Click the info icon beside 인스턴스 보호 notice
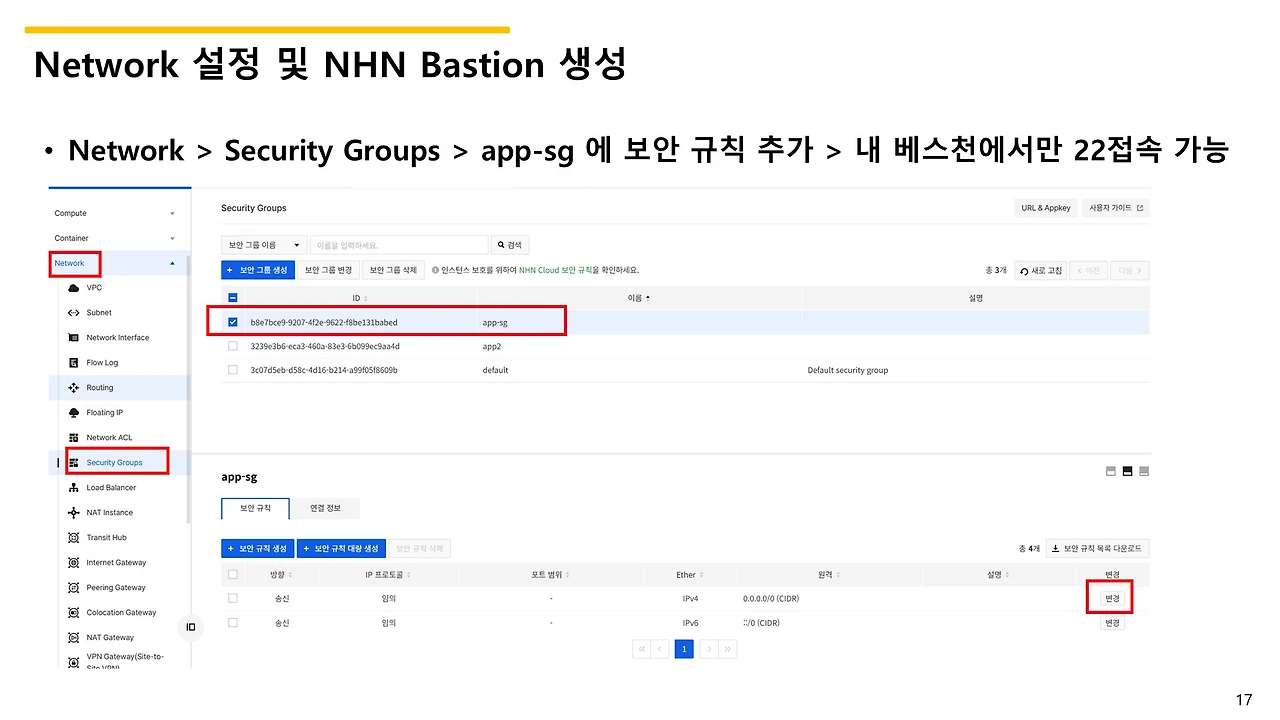The image size is (1280, 720). pos(435,270)
